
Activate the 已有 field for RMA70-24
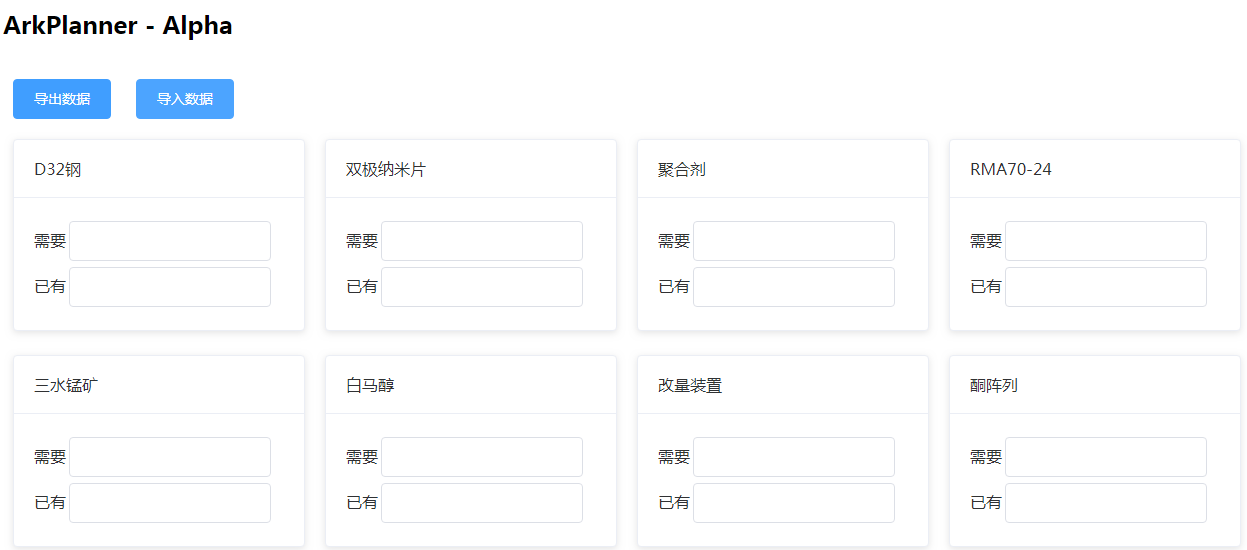1106,287
